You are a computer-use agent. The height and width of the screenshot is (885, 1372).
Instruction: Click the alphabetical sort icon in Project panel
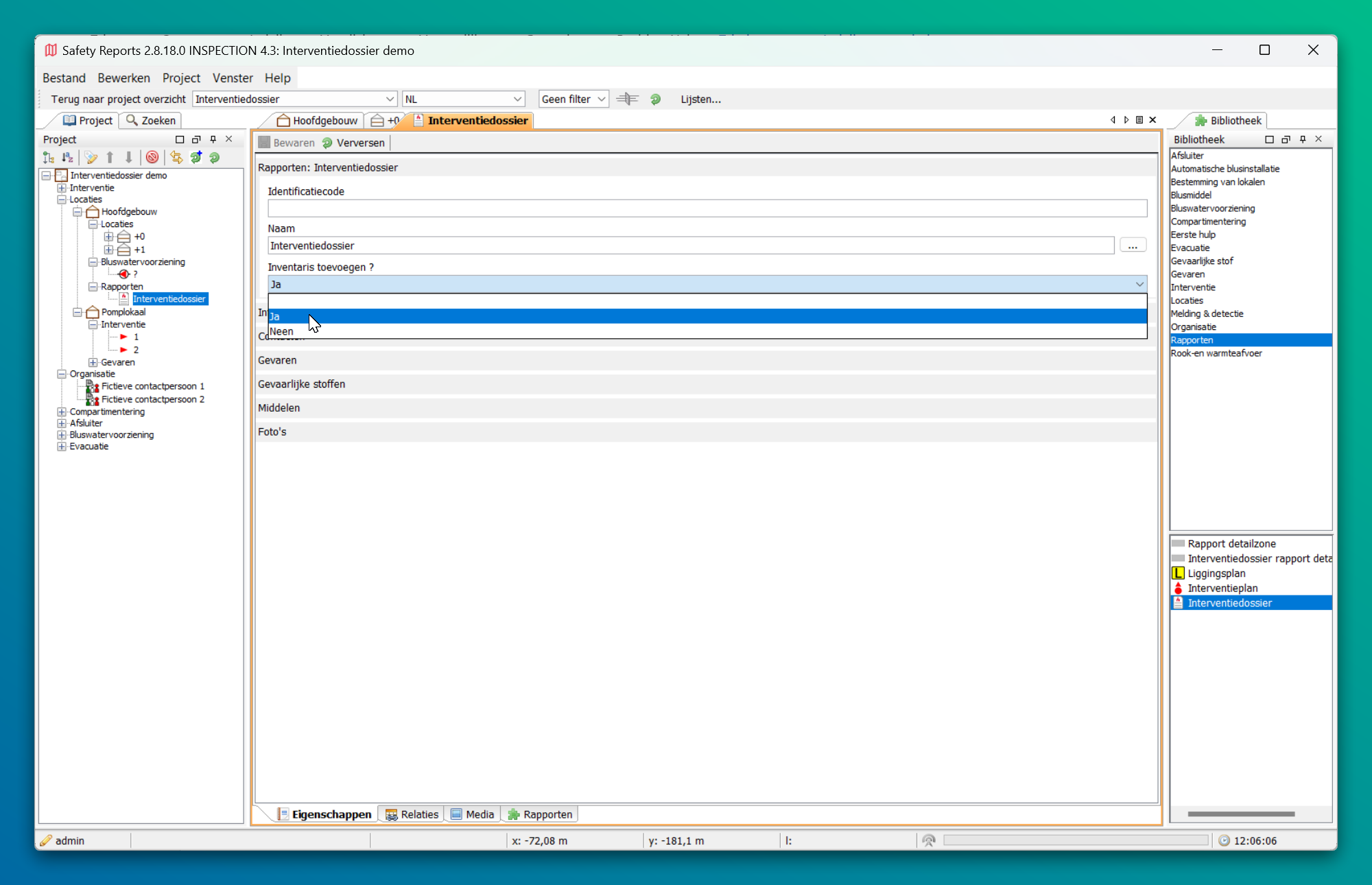67,158
